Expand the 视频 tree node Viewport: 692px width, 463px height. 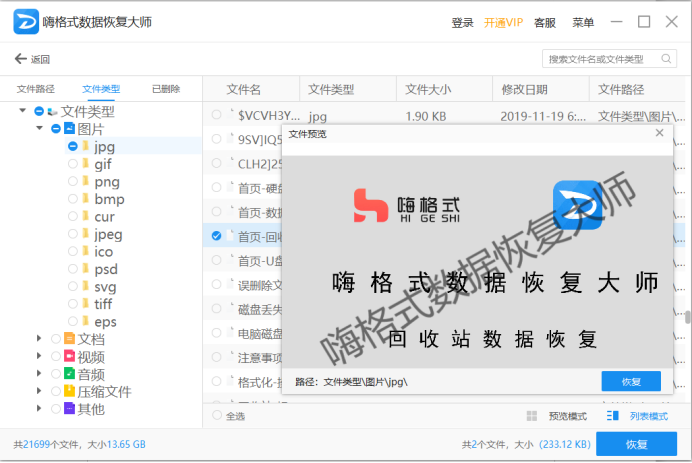(x=39, y=356)
